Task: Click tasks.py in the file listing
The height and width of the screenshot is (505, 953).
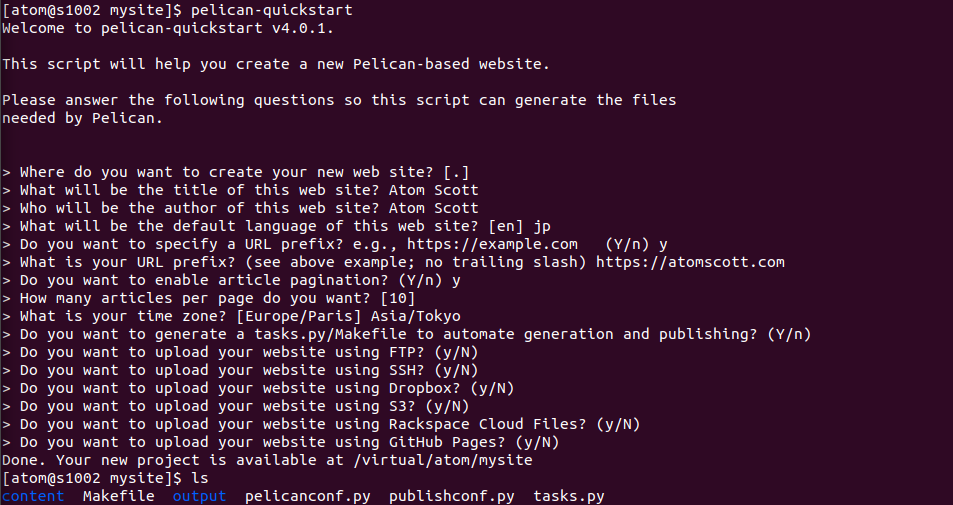Action: 569,496
